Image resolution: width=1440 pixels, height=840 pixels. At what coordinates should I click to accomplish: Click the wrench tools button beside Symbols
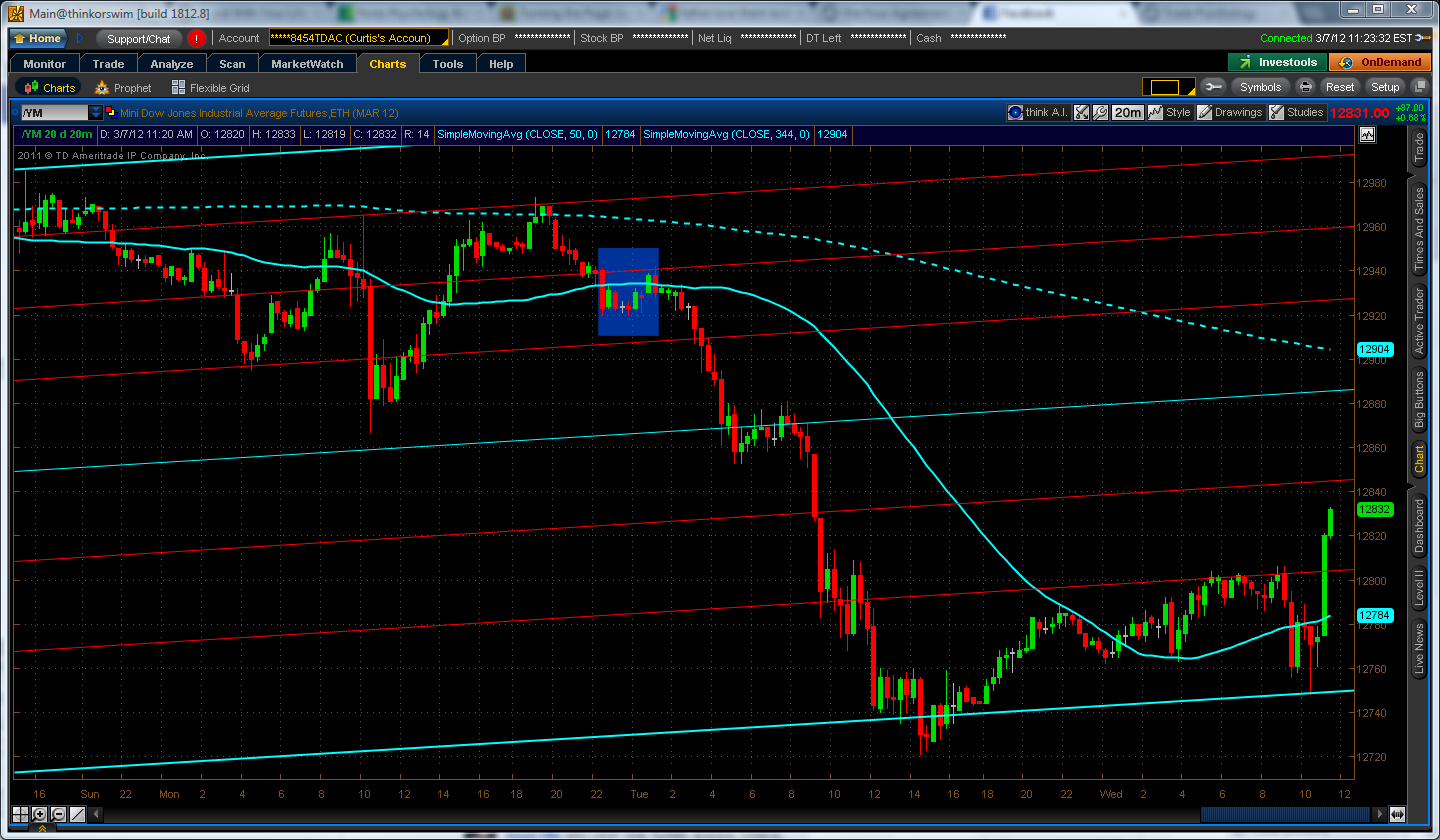[1213, 87]
